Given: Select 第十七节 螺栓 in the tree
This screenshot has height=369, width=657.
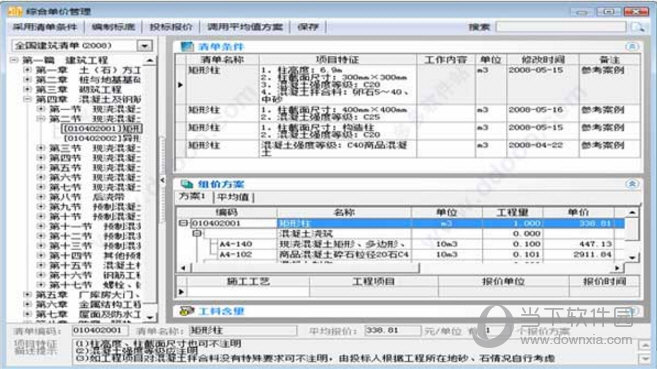Looking at the screenshot, I should (x=95, y=285).
